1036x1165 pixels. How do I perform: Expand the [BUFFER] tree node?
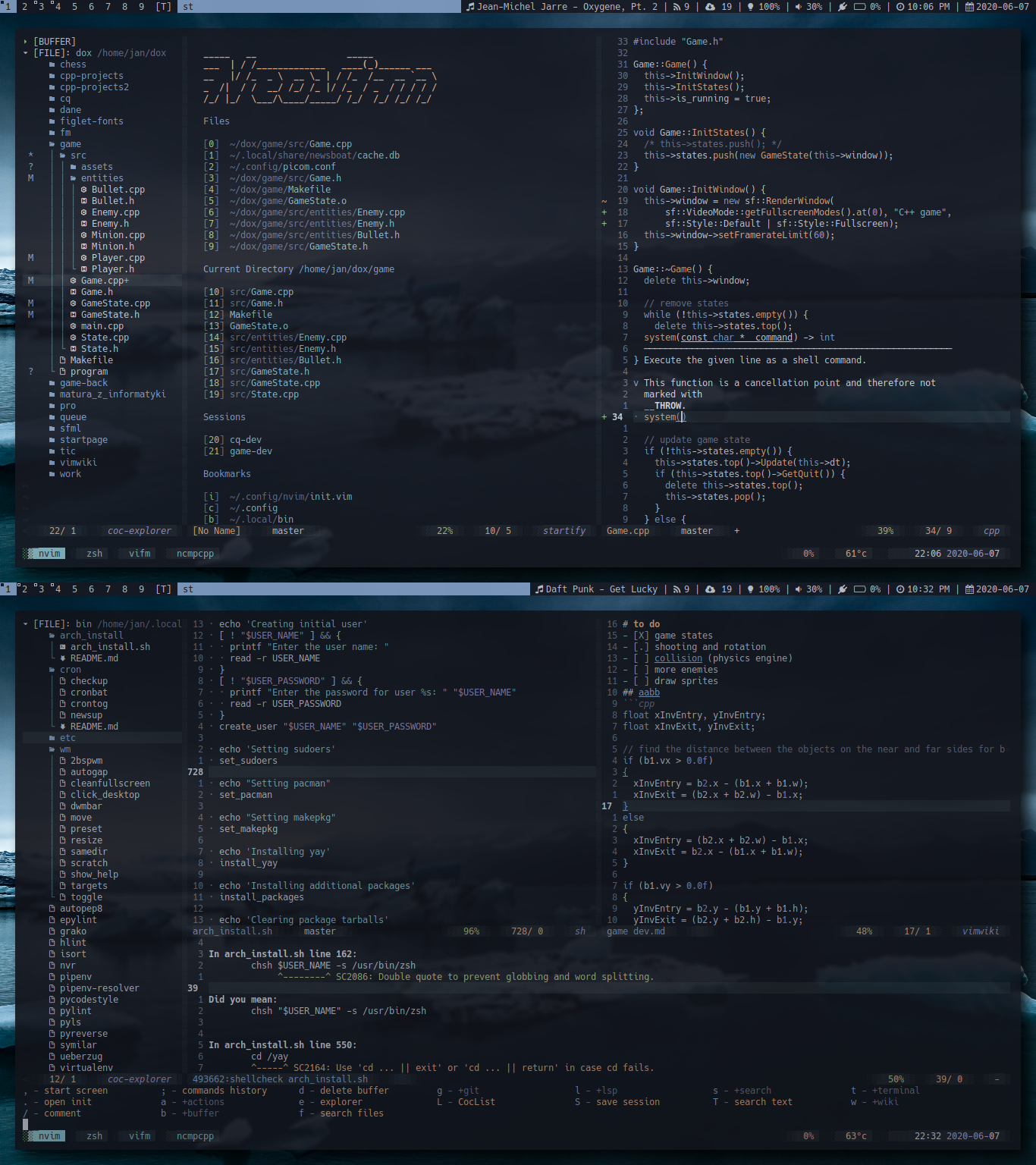[x=26, y=42]
